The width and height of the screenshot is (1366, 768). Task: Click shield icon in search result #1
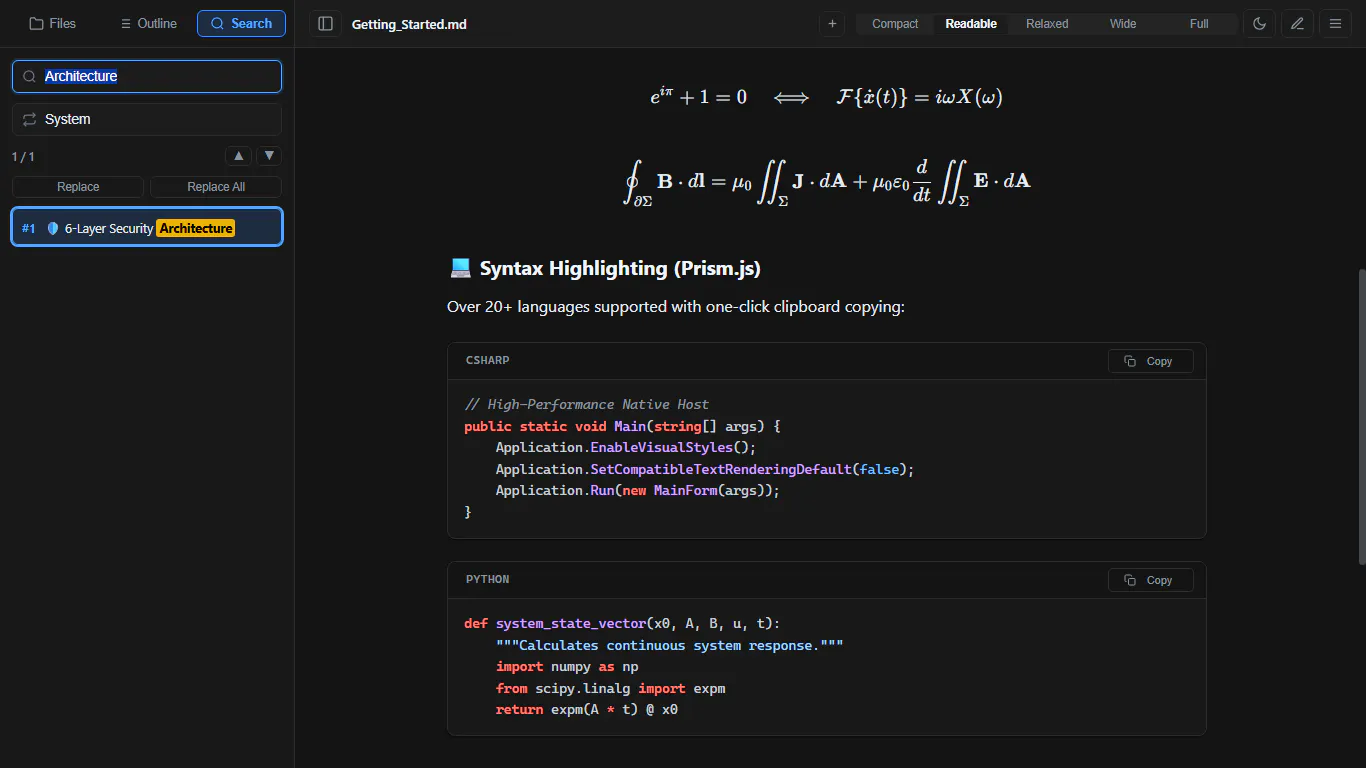tap(53, 229)
